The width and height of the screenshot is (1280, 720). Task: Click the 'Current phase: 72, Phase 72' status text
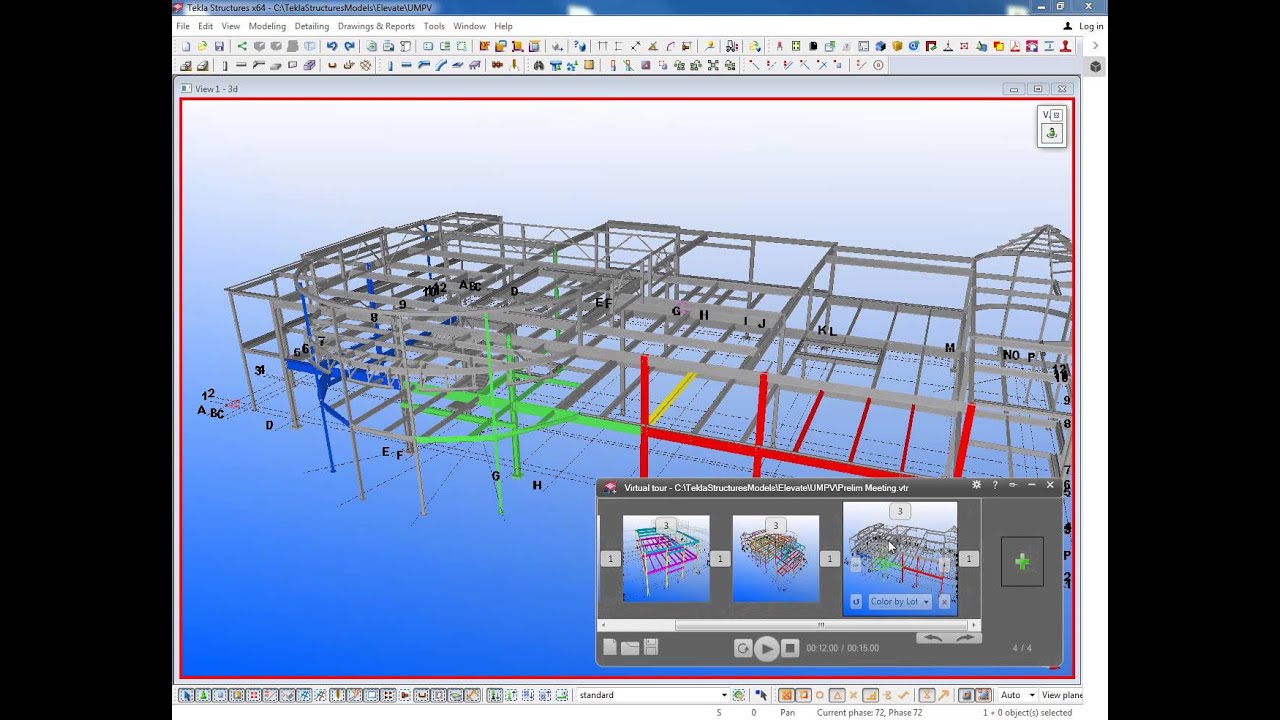pos(869,713)
